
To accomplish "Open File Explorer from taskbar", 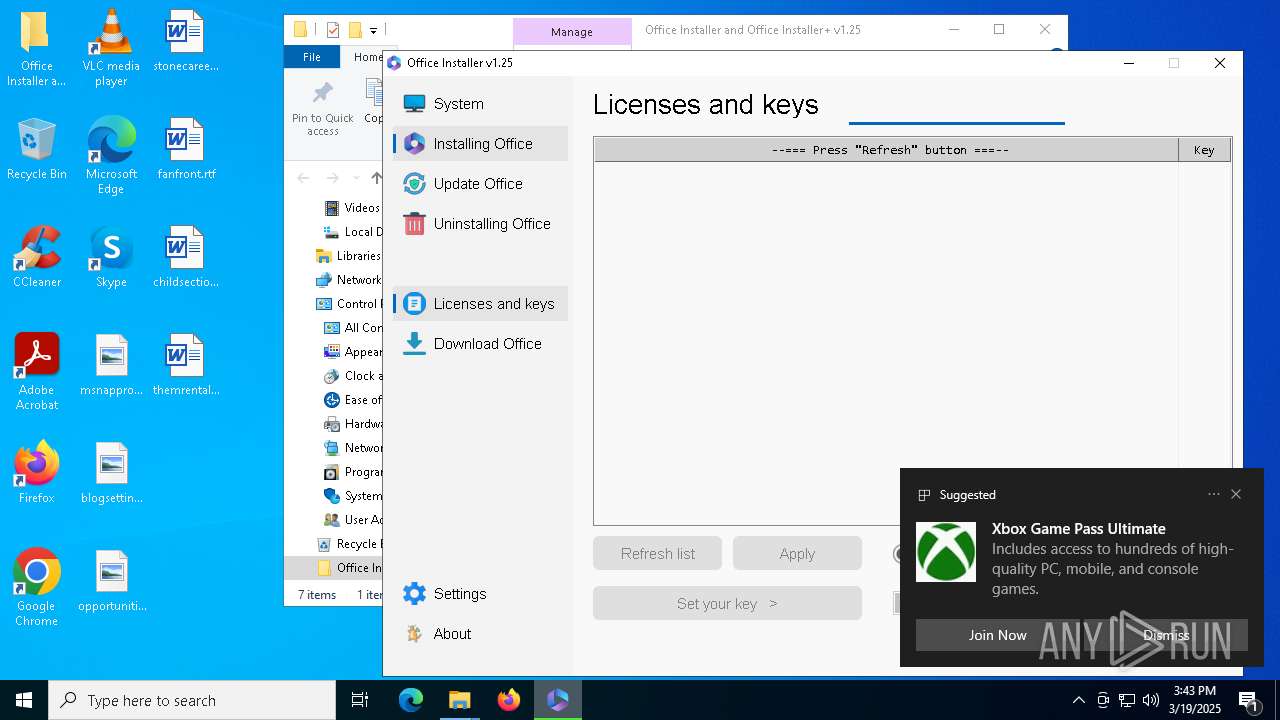I will click(x=459, y=700).
